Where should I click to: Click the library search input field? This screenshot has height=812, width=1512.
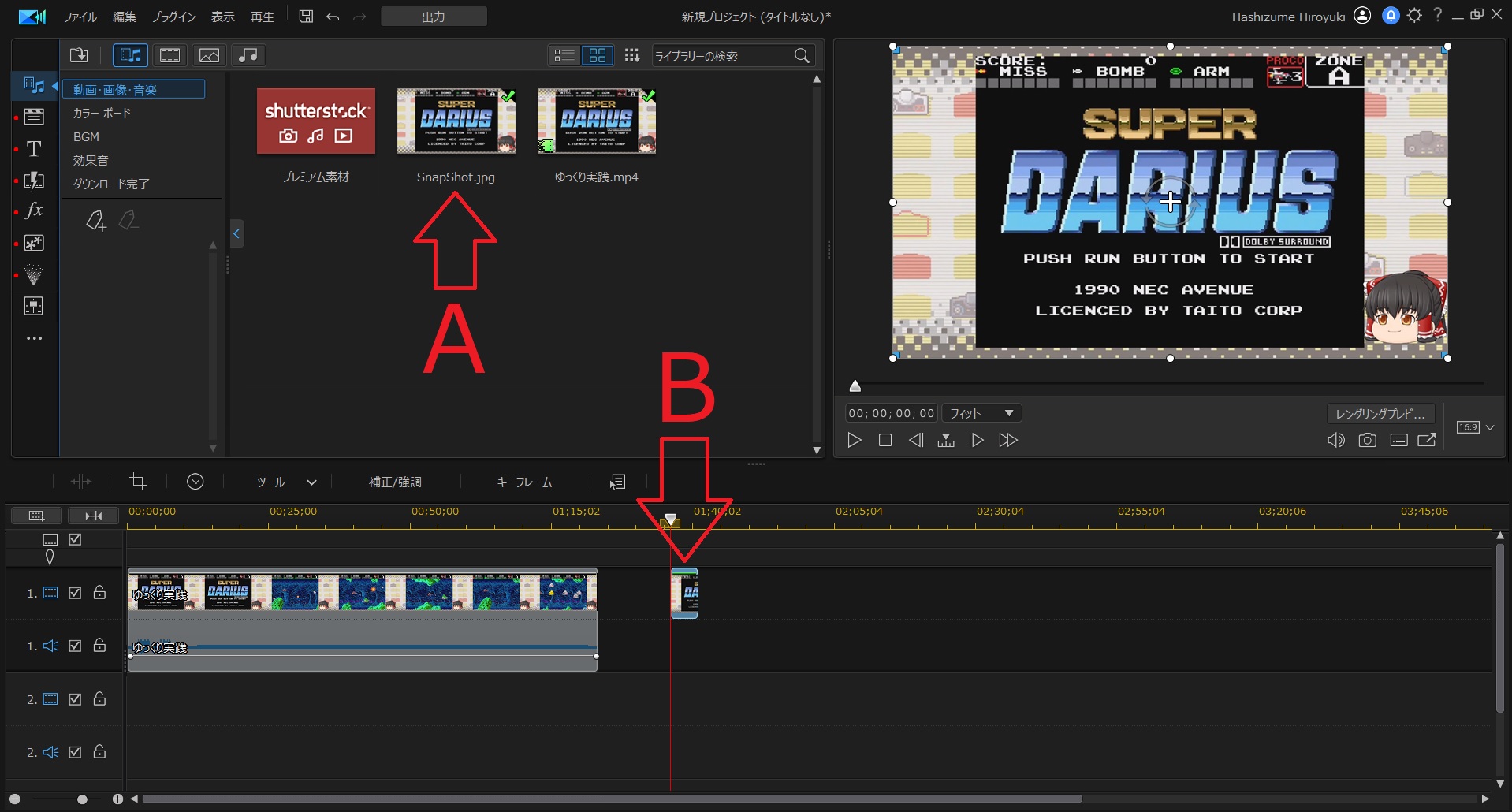tap(721, 56)
